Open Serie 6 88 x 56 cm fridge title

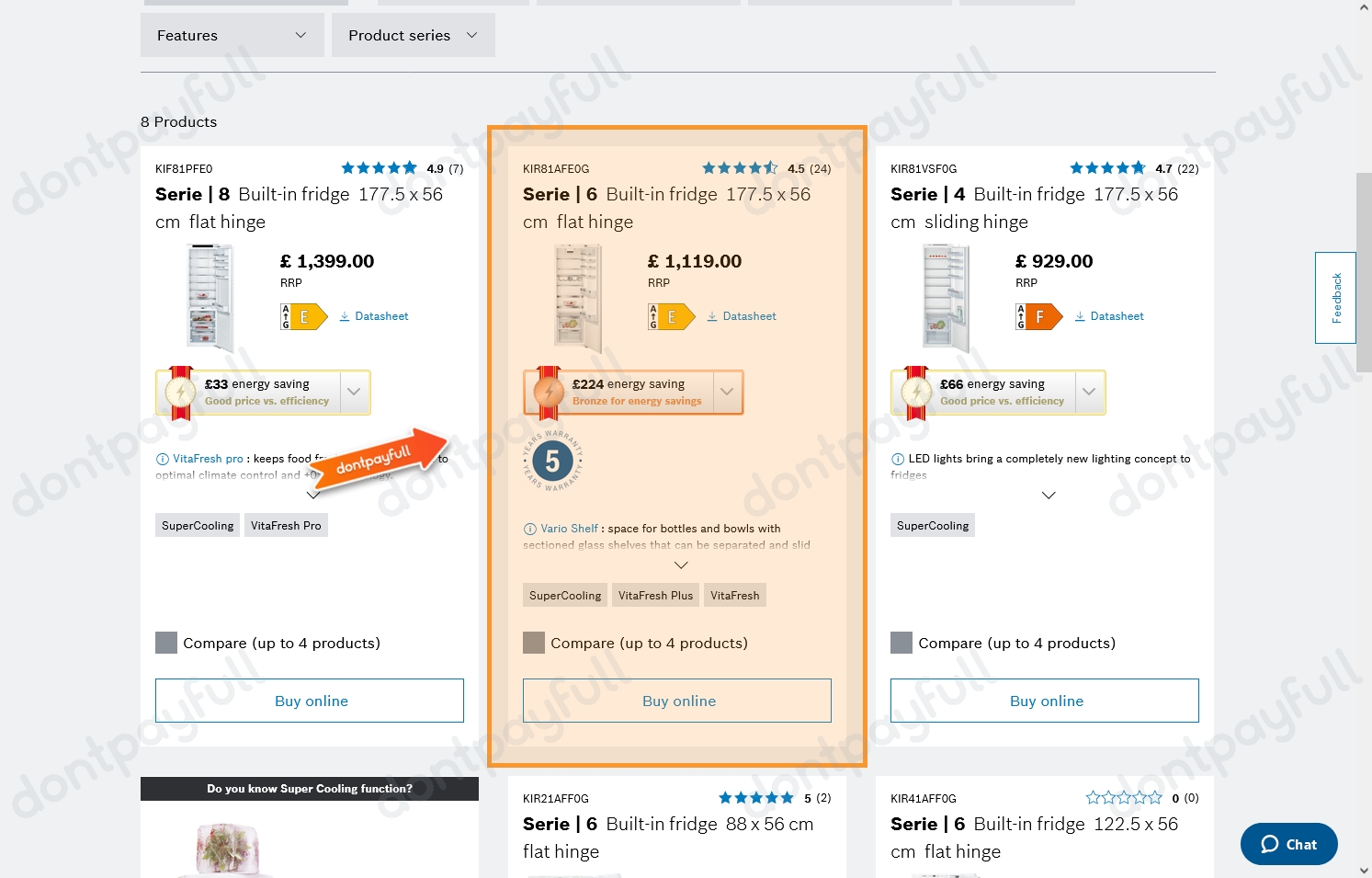668,838
